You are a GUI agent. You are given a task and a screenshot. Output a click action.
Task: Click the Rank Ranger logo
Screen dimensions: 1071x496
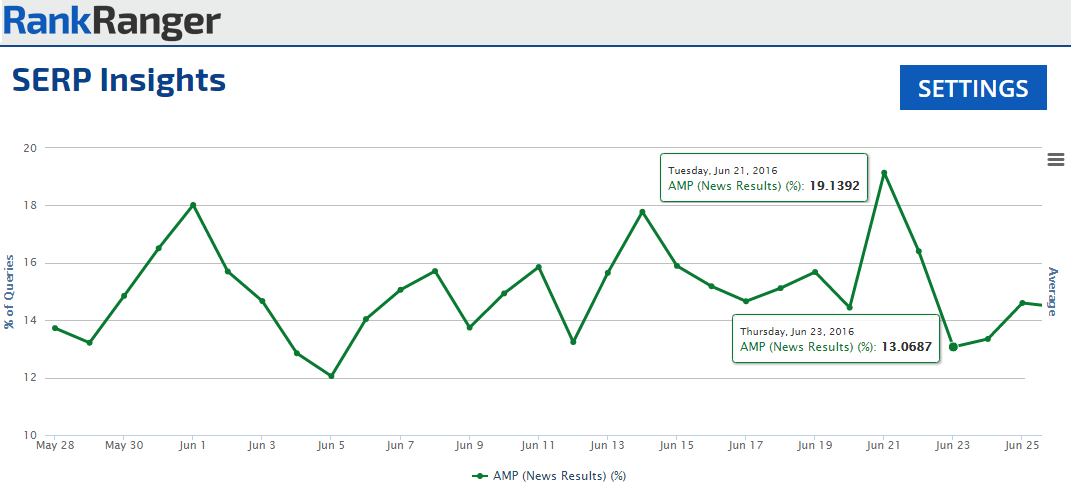(x=111, y=22)
